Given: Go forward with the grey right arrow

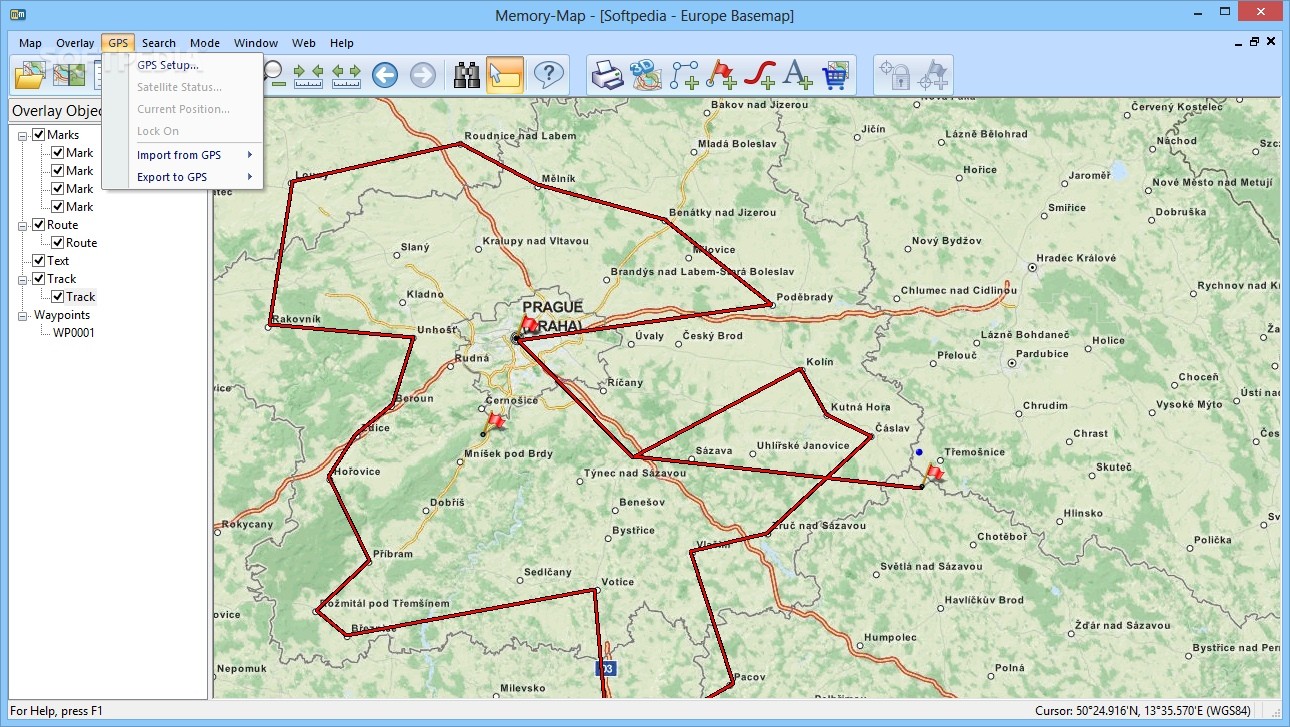Looking at the screenshot, I should pos(423,75).
